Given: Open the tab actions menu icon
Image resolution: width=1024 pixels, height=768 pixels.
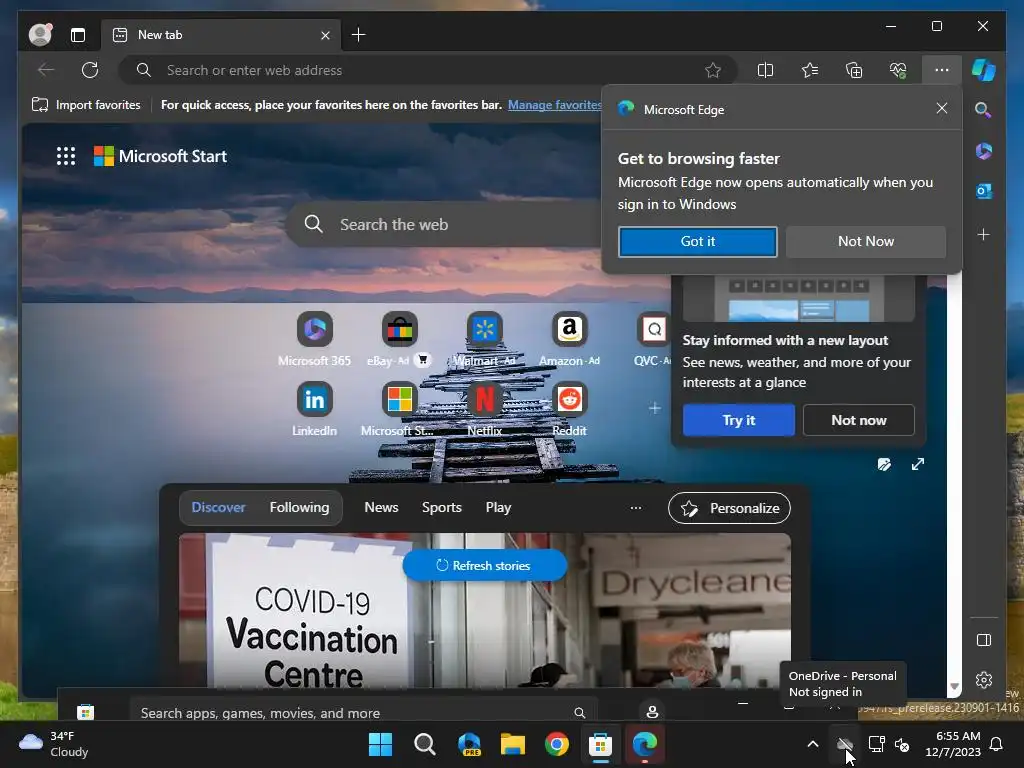Looking at the screenshot, I should click(78, 35).
